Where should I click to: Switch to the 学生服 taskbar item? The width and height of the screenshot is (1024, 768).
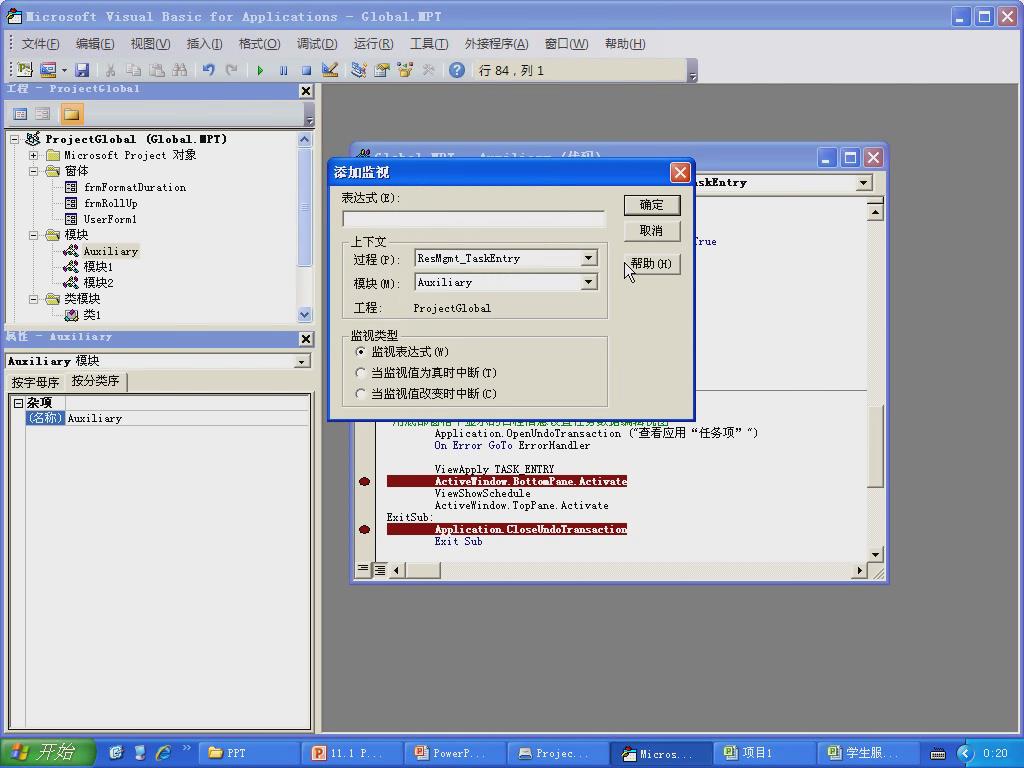click(x=867, y=754)
